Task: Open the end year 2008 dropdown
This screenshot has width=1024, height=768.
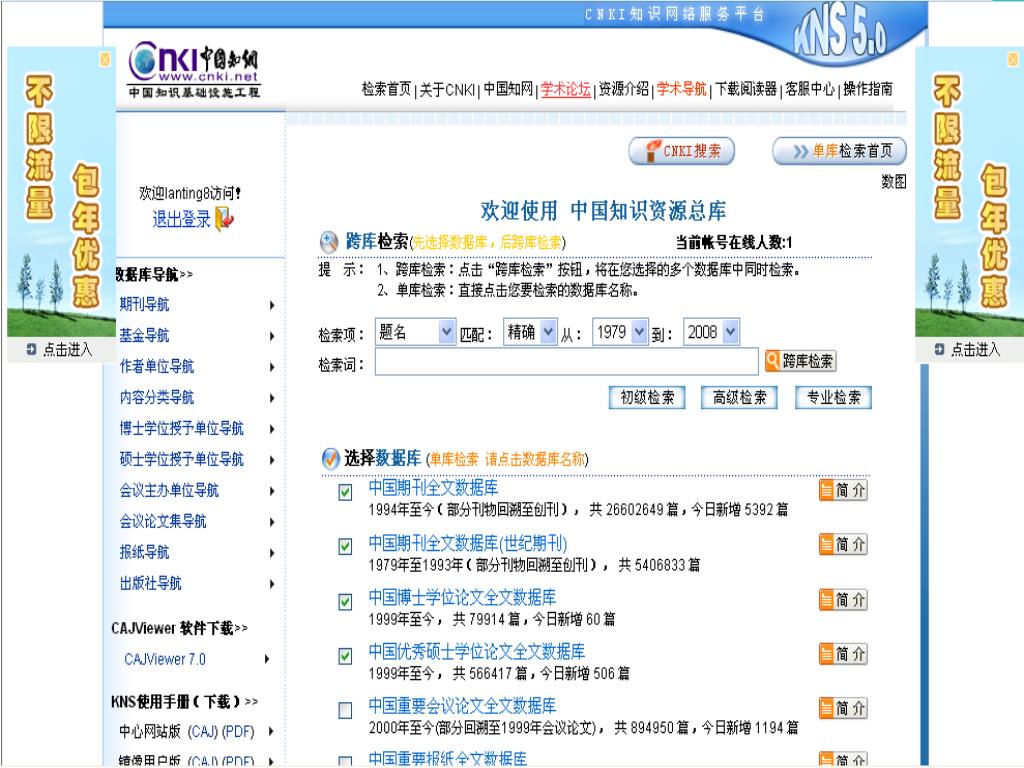Action: coord(711,332)
